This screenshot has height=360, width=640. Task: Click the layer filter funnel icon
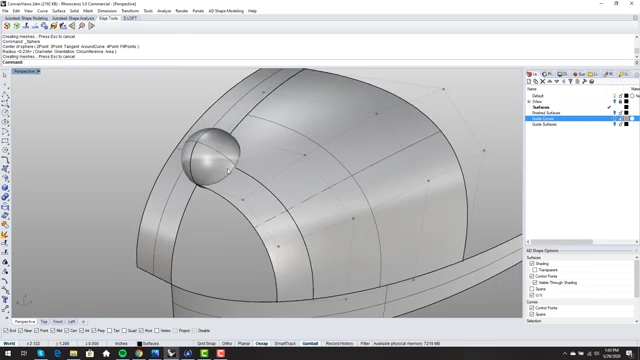pyautogui.click(x=570, y=82)
